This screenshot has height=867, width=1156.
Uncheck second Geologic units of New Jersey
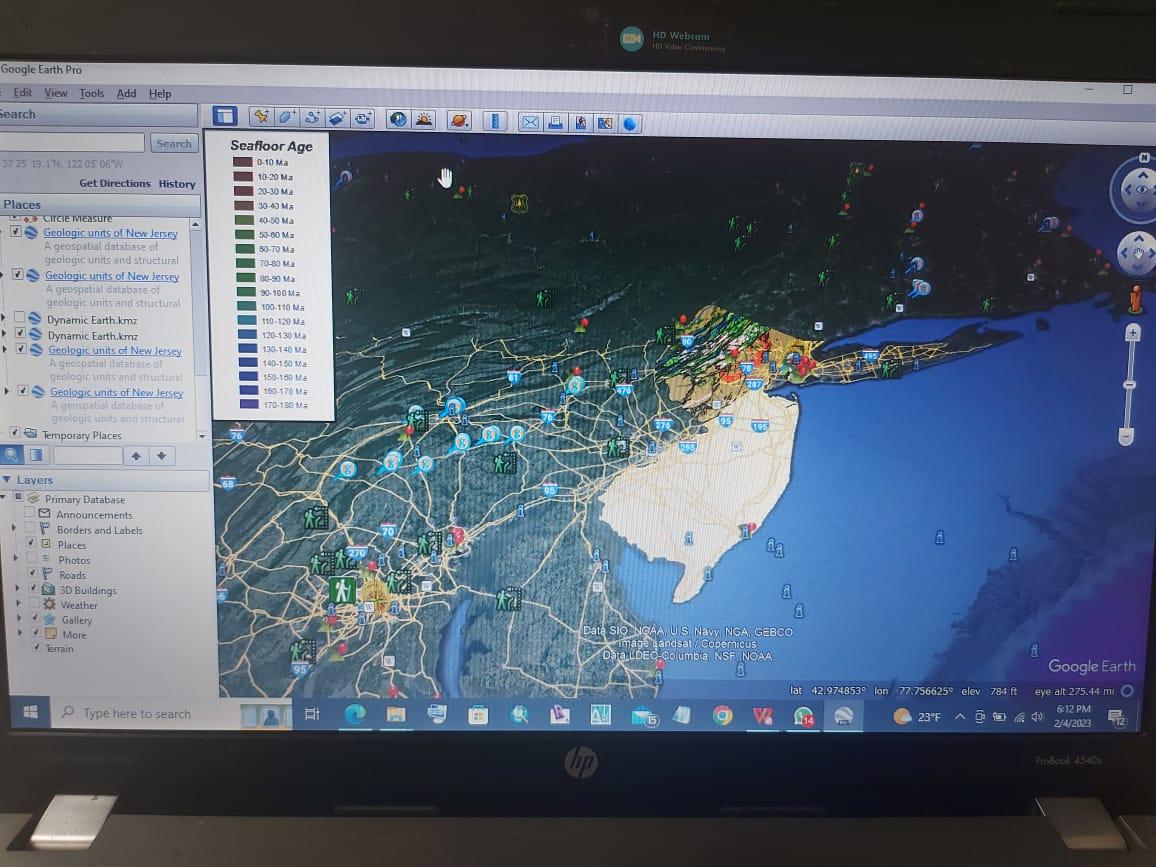[18, 274]
